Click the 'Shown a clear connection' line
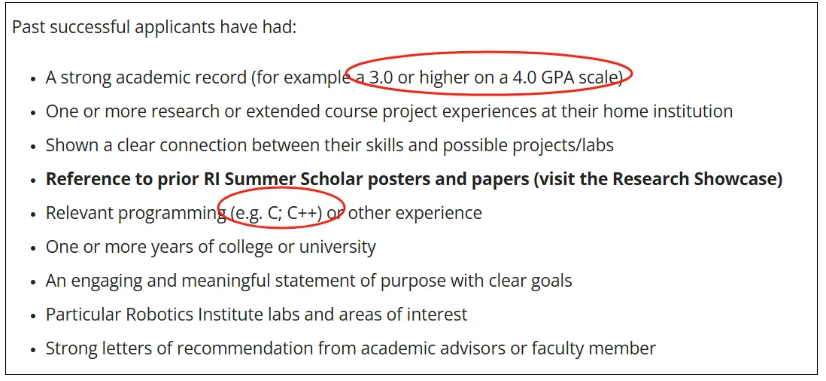826x381 pixels. coord(330,145)
